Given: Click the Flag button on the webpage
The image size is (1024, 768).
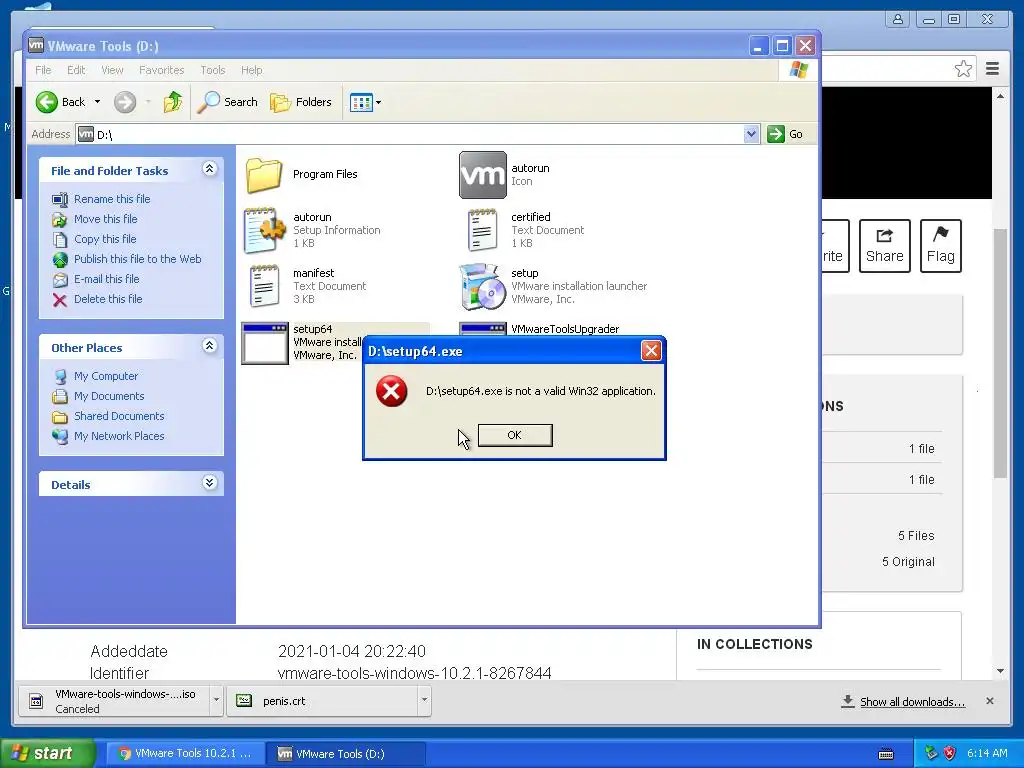Looking at the screenshot, I should [940, 246].
